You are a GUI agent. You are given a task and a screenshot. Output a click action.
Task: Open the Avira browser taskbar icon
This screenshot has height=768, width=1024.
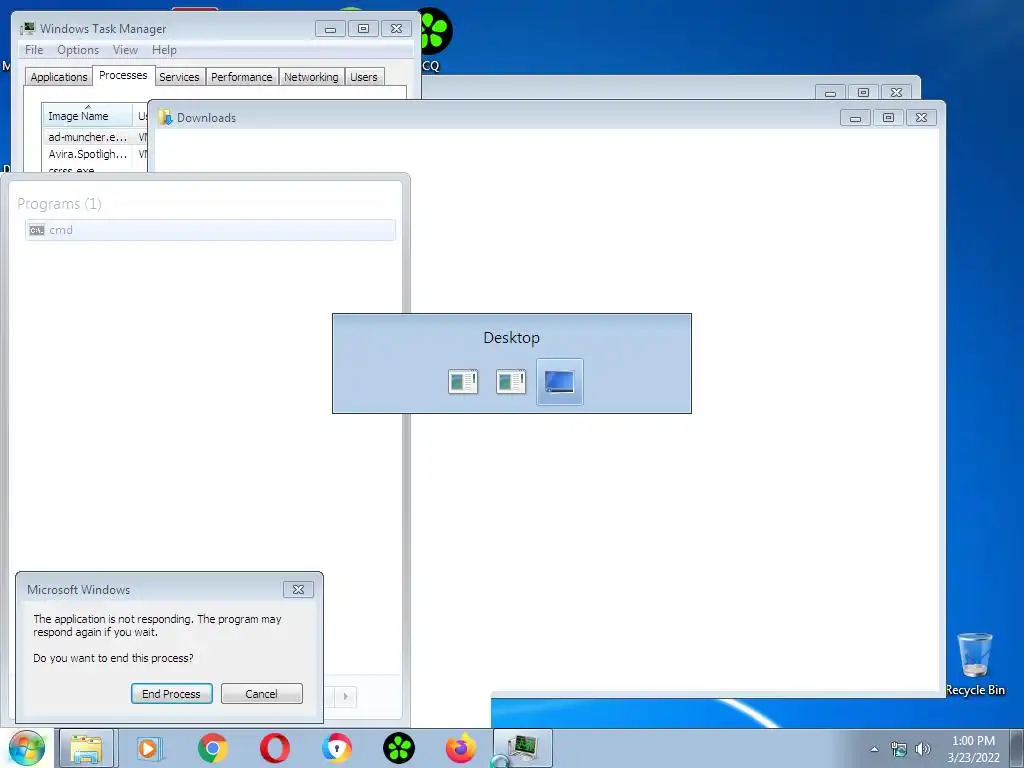tap(336, 748)
